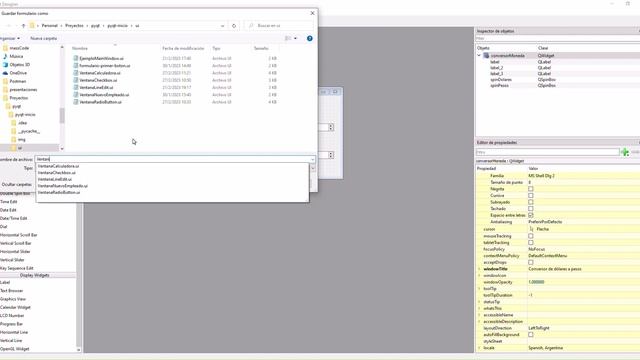The width and height of the screenshot is (640, 360).
Task: Navigate to Personal in the breadcrumb path
Action: coord(49,26)
